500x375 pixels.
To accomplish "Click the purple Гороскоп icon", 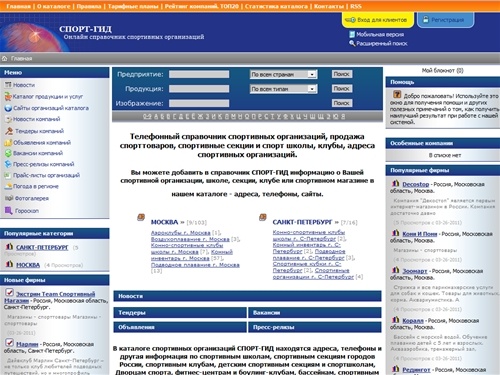I will click(9, 210).
